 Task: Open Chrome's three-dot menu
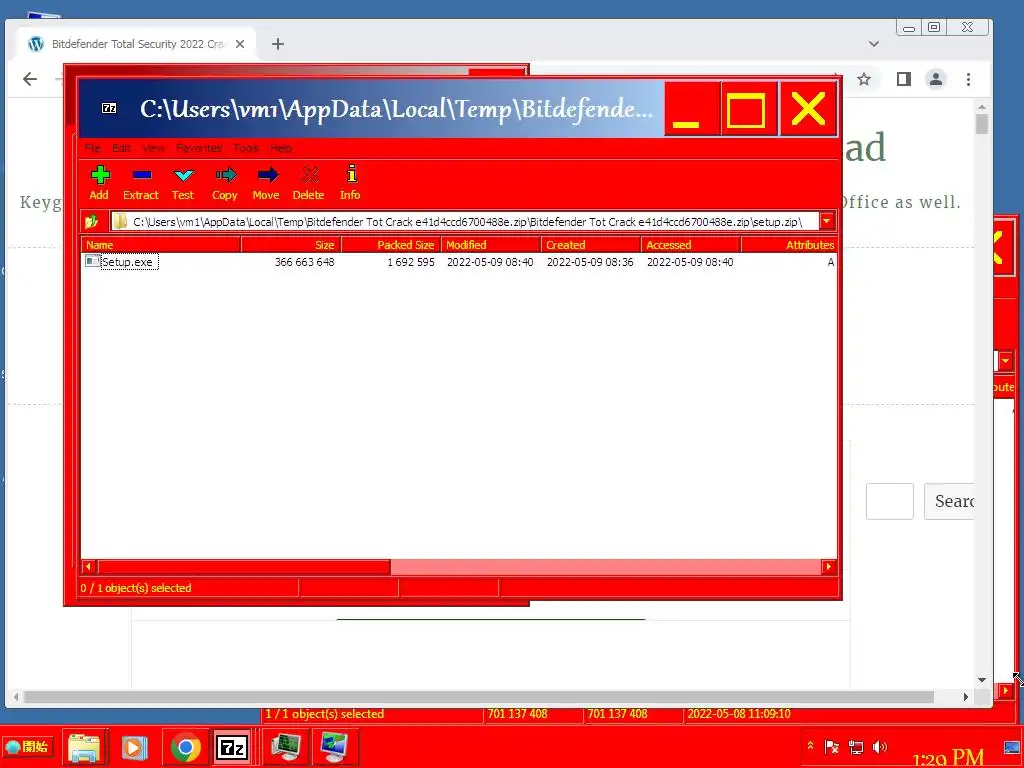968,79
